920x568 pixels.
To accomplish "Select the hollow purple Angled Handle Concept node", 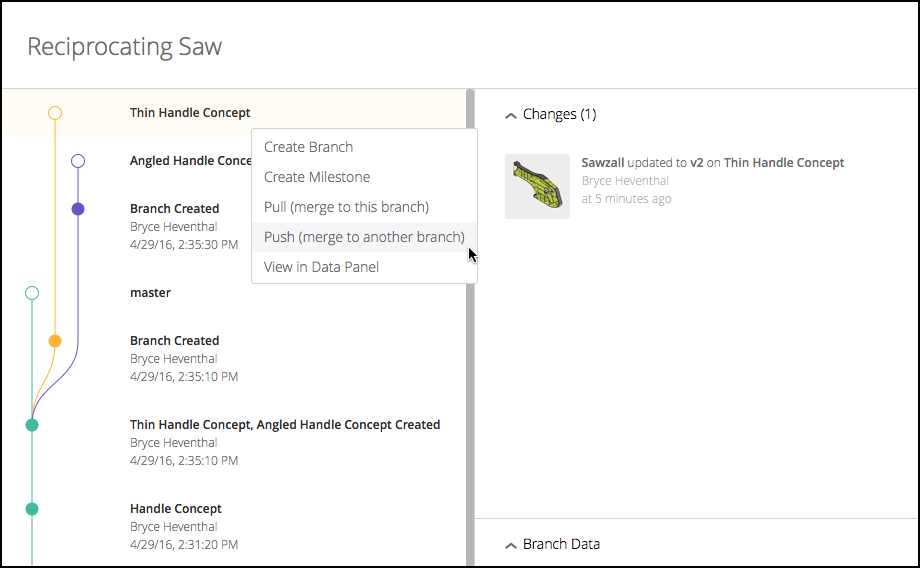I will click(78, 161).
